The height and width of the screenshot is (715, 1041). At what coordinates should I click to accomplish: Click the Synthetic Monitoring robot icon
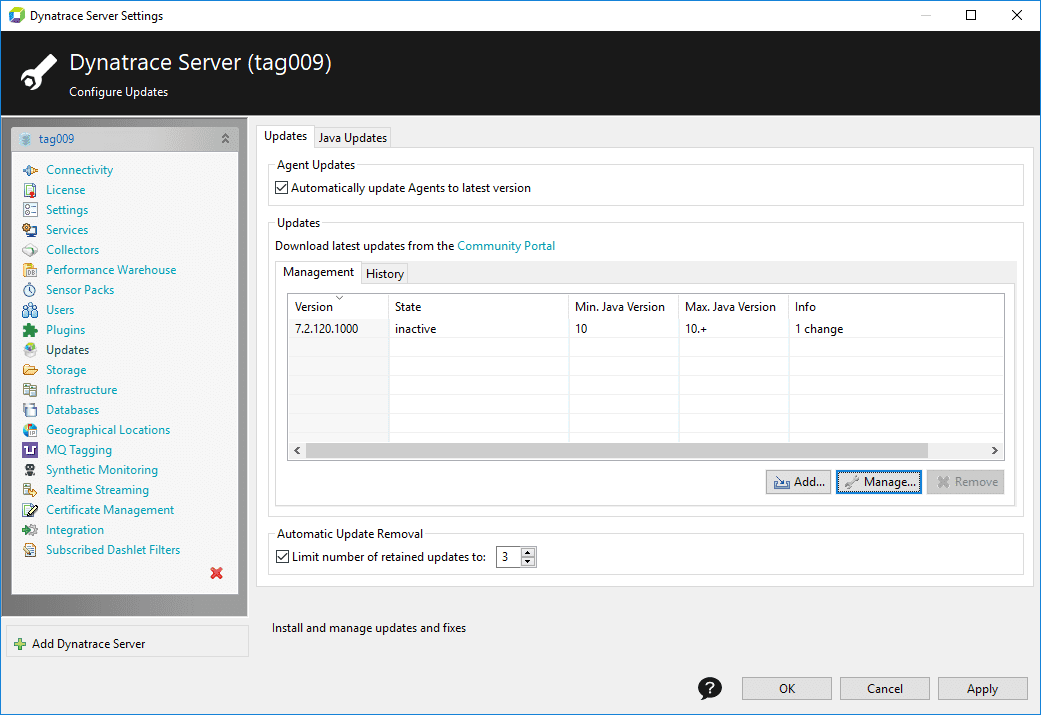click(x=30, y=470)
